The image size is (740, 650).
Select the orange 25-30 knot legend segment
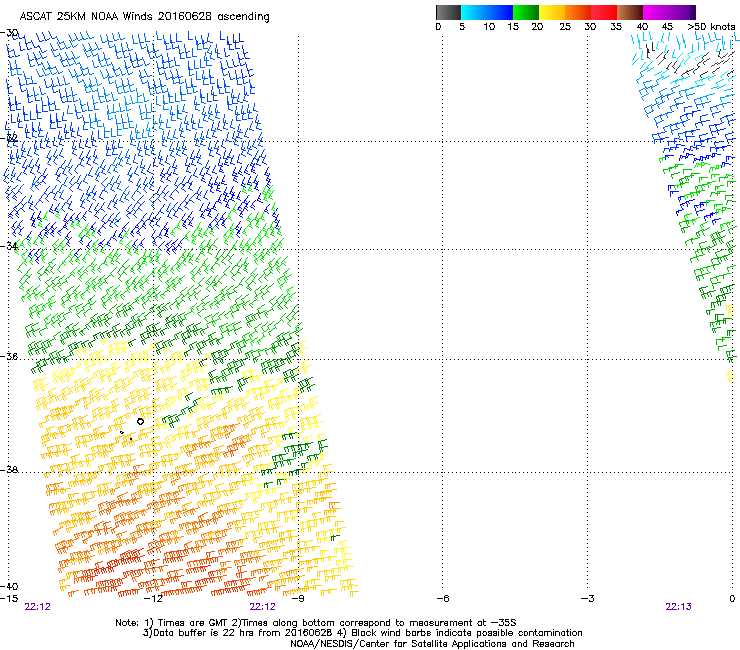pos(578,12)
